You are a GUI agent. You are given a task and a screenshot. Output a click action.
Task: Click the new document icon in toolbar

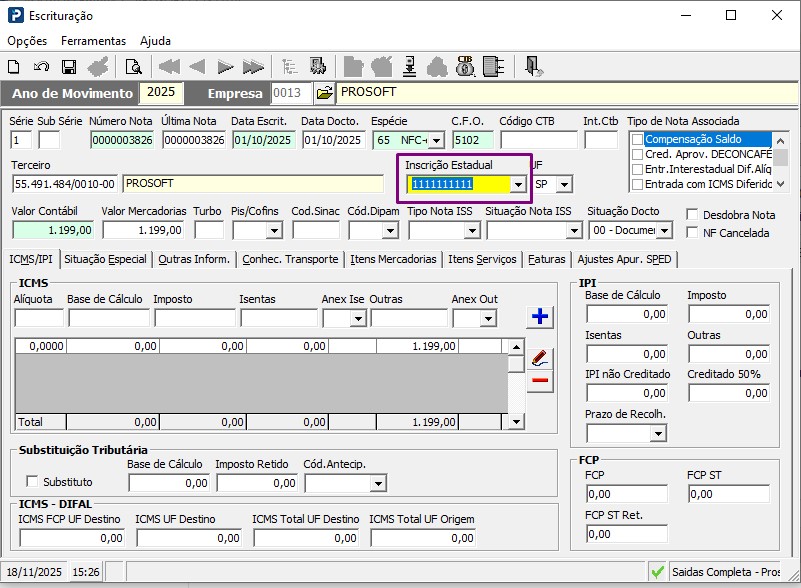click(x=14, y=67)
